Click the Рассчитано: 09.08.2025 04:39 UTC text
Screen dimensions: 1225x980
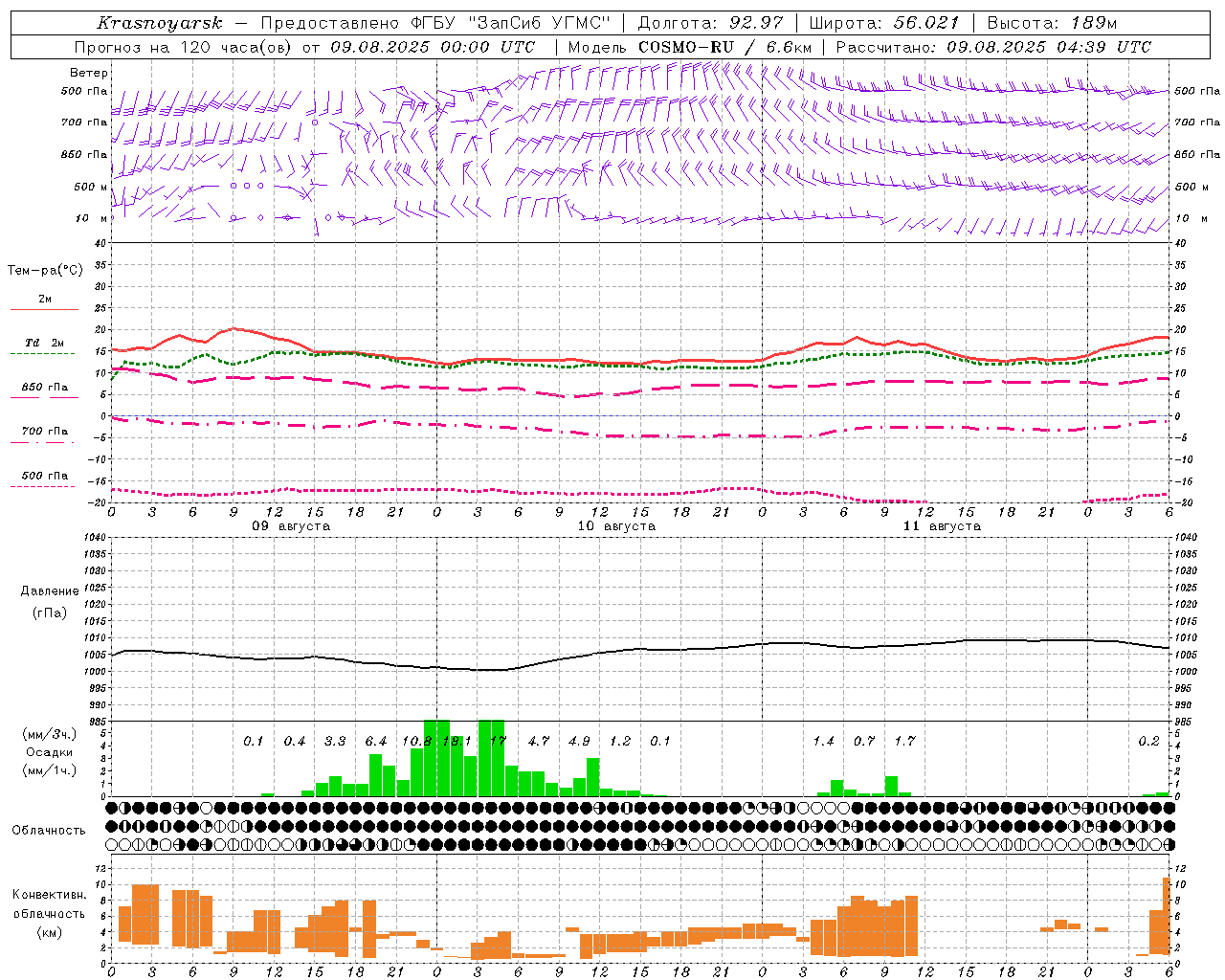(x=993, y=47)
